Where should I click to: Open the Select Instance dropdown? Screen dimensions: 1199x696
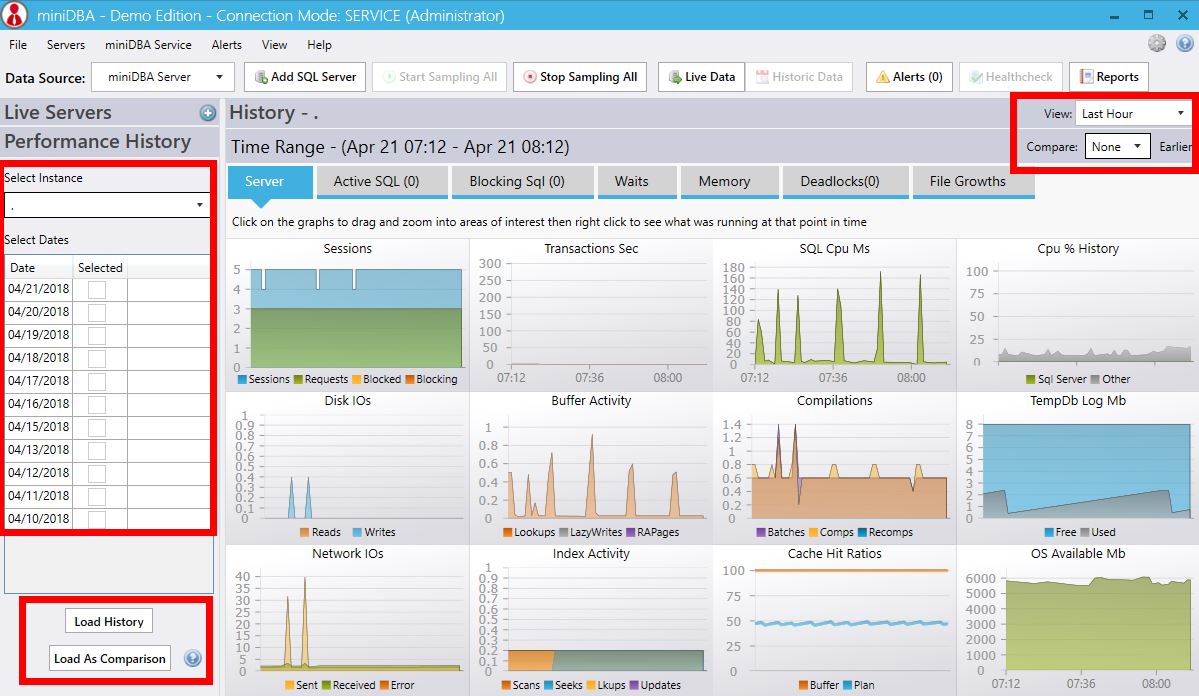pos(107,205)
